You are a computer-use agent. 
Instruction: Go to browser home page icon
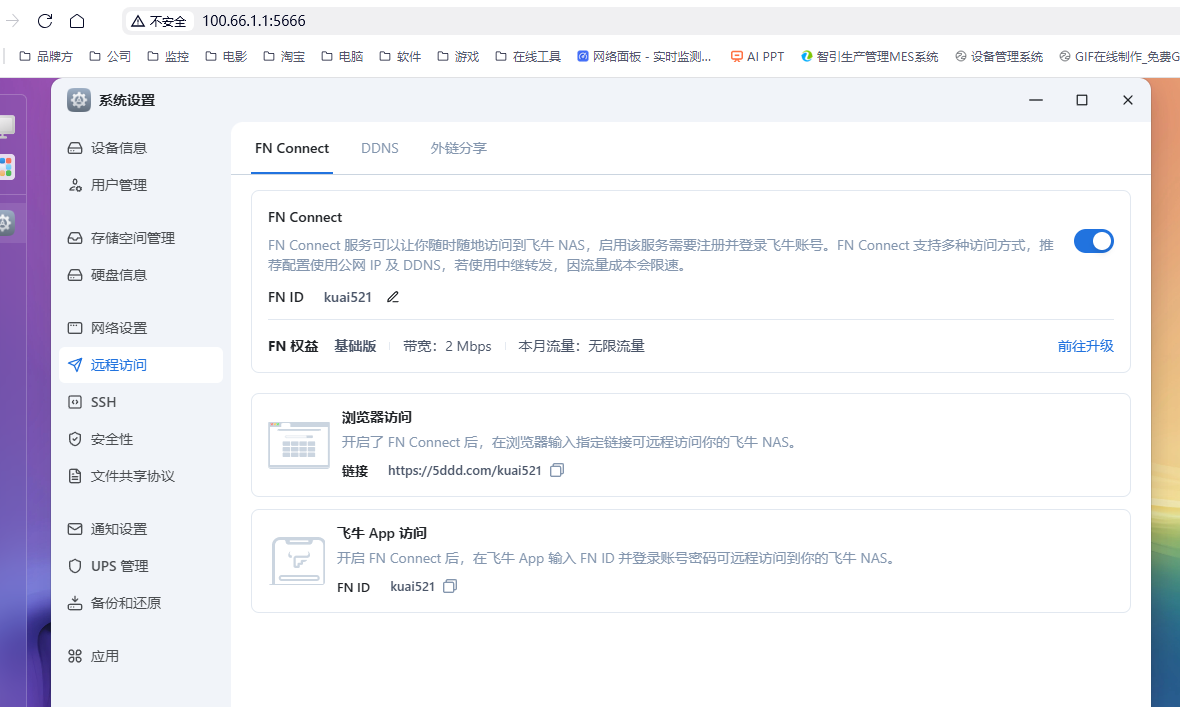[77, 21]
